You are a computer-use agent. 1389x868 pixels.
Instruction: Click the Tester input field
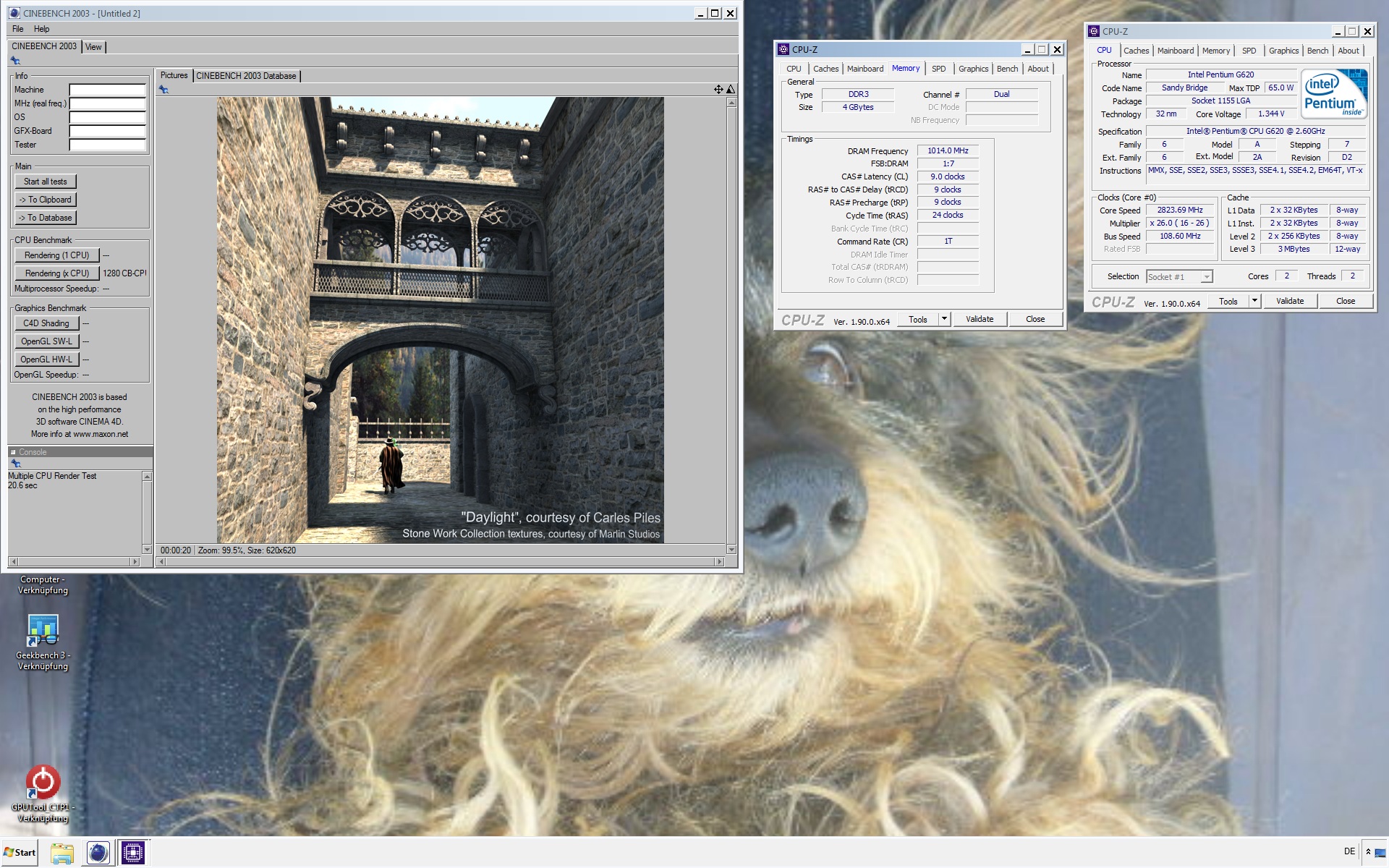pos(107,145)
